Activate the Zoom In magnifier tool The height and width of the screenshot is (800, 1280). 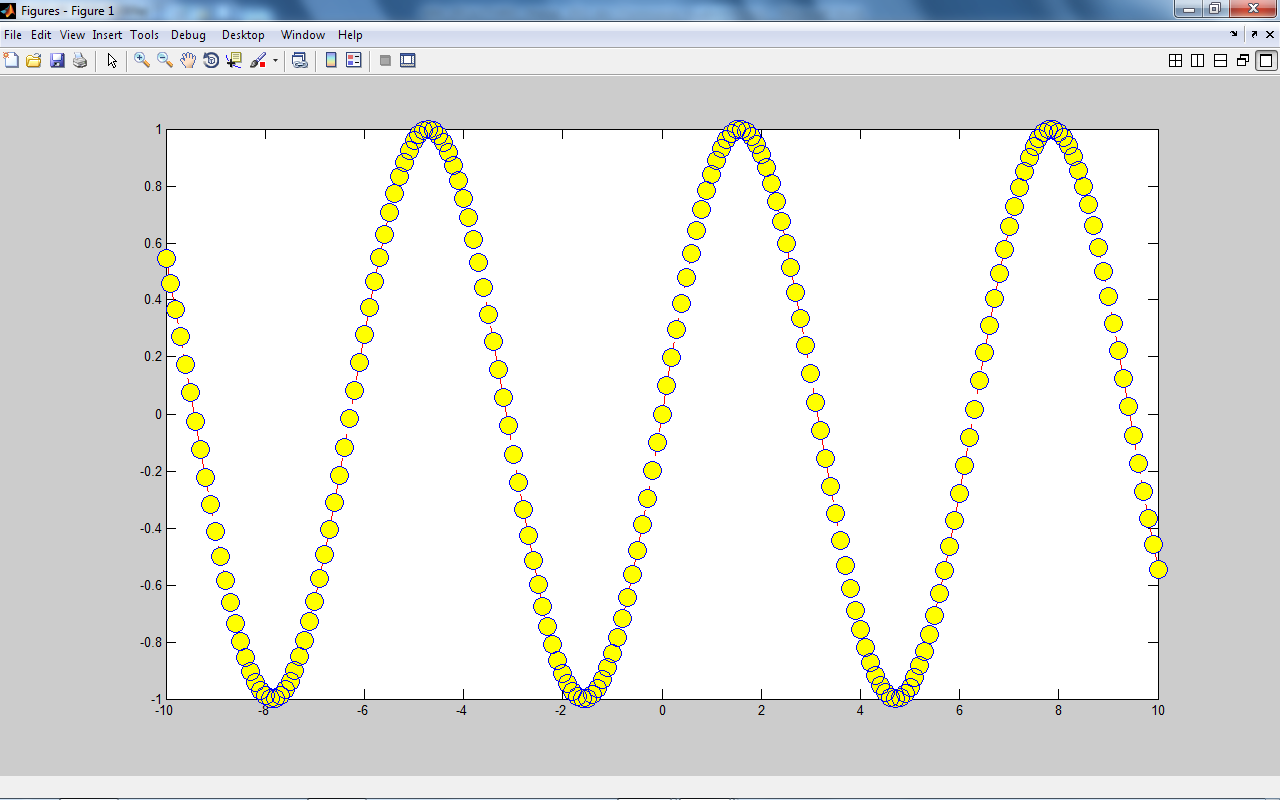pyautogui.click(x=142, y=61)
